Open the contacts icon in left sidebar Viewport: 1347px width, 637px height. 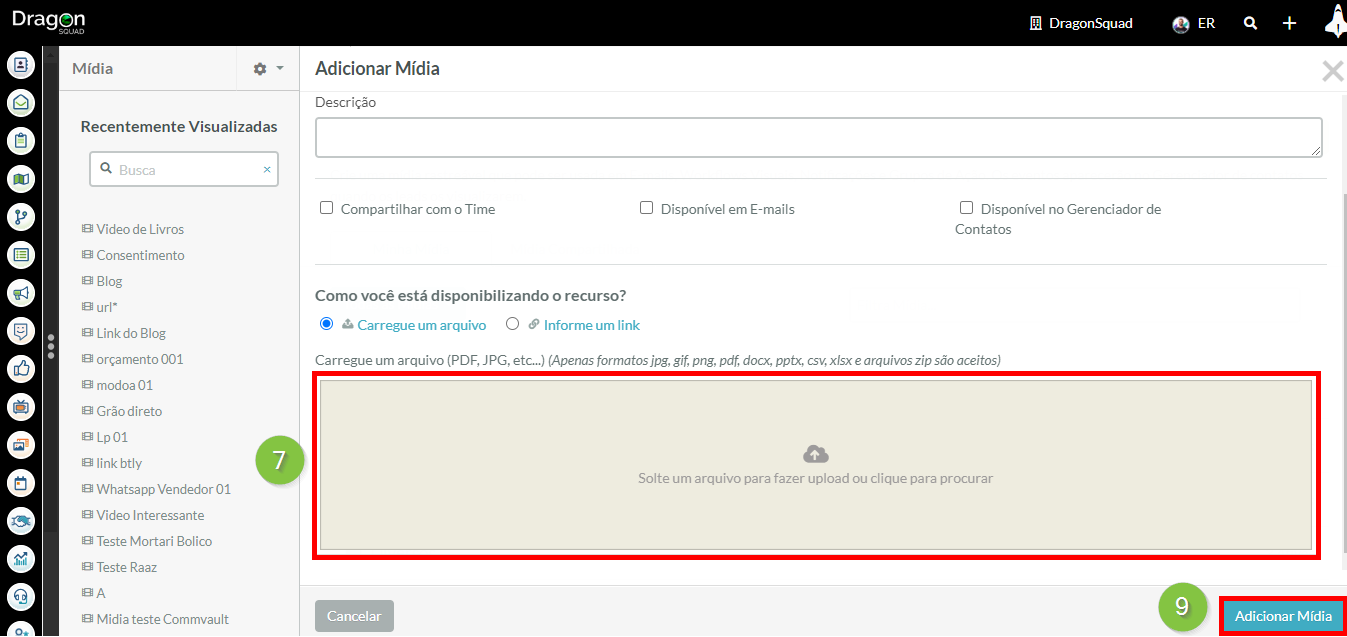point(21,65)
